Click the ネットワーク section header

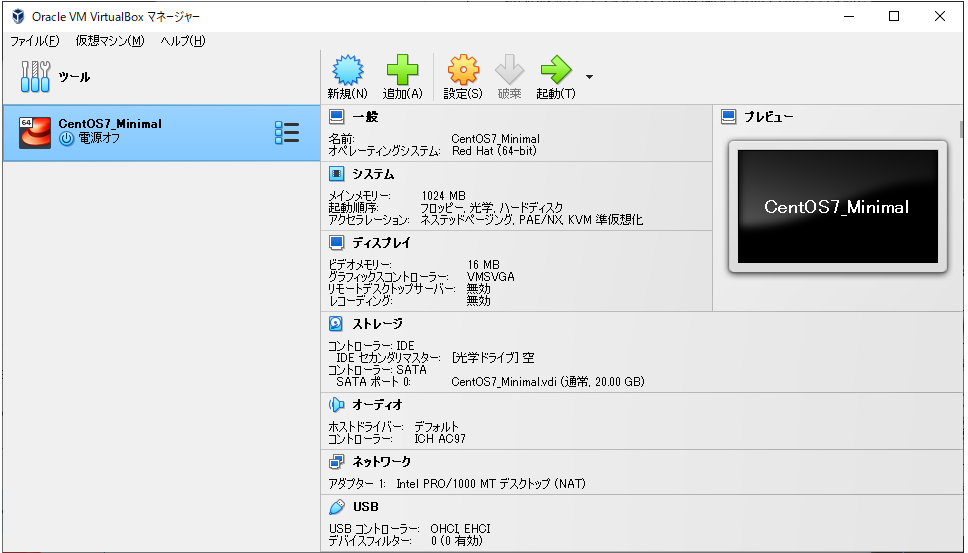pyautogui.click(x=381, y=462)
